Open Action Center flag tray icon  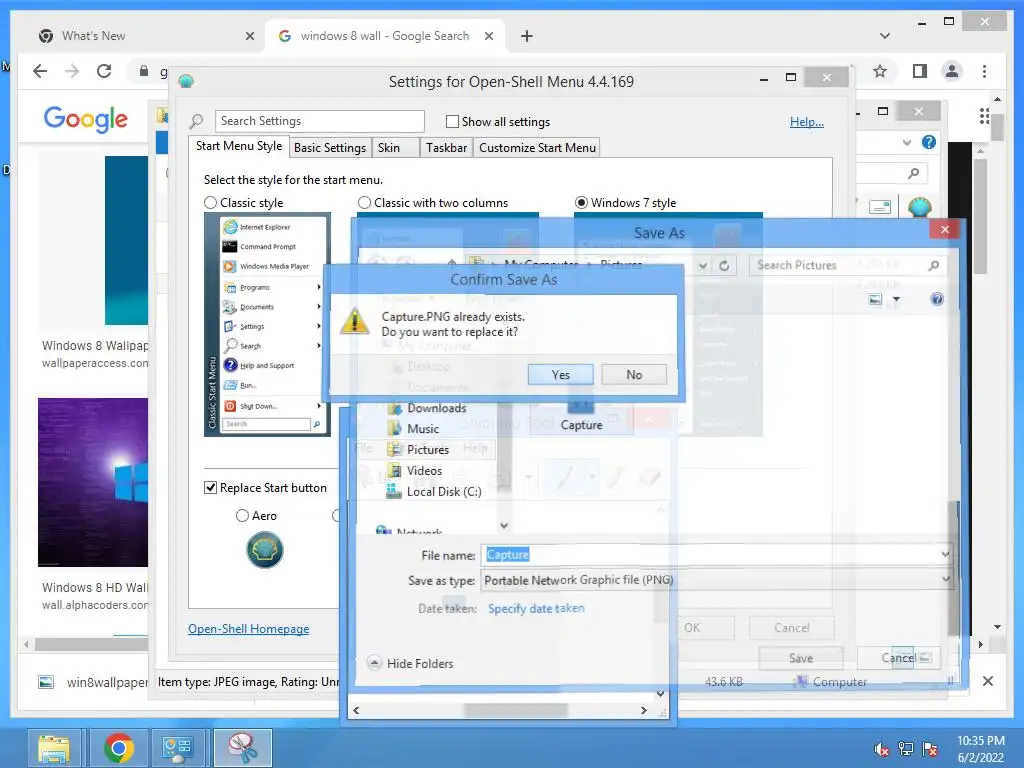(930, 749)
